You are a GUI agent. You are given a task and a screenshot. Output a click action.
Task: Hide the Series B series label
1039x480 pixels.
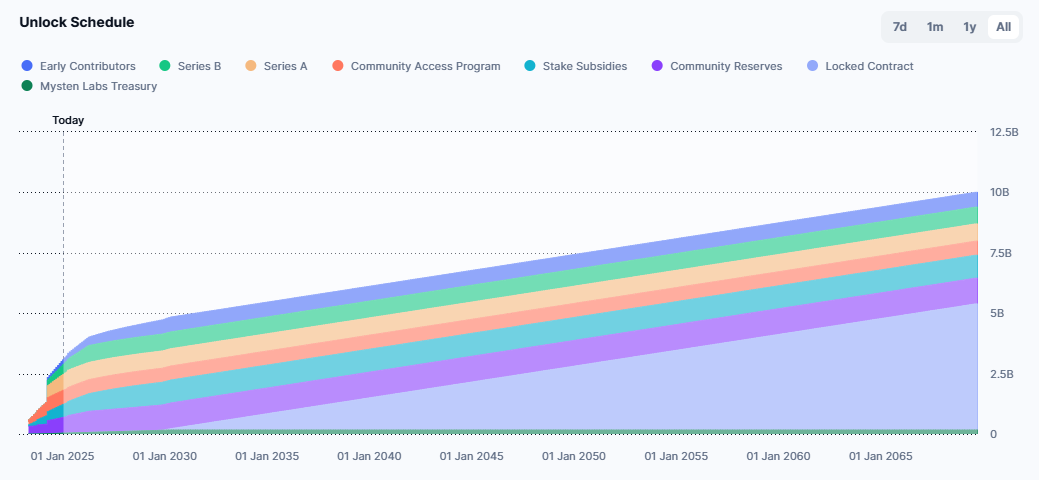tap(199, 66)
